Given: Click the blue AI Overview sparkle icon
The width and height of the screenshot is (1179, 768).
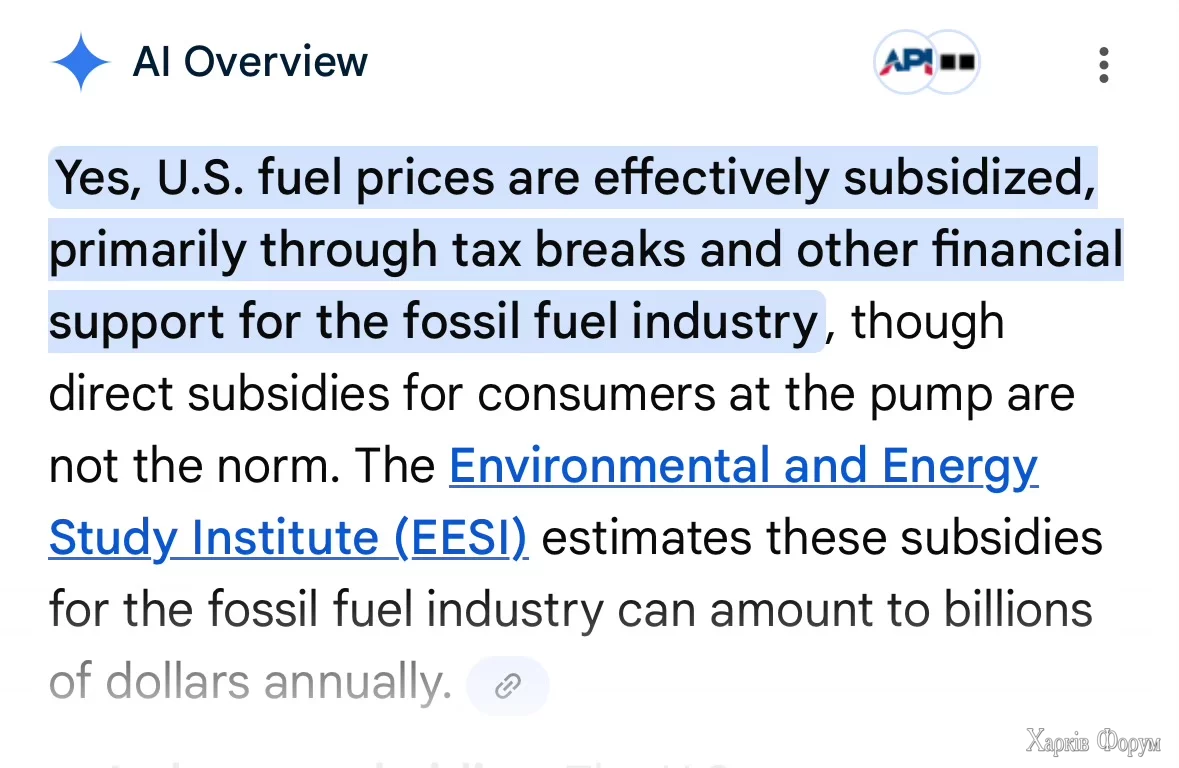Looking at the screenshot, I should 81,62.
